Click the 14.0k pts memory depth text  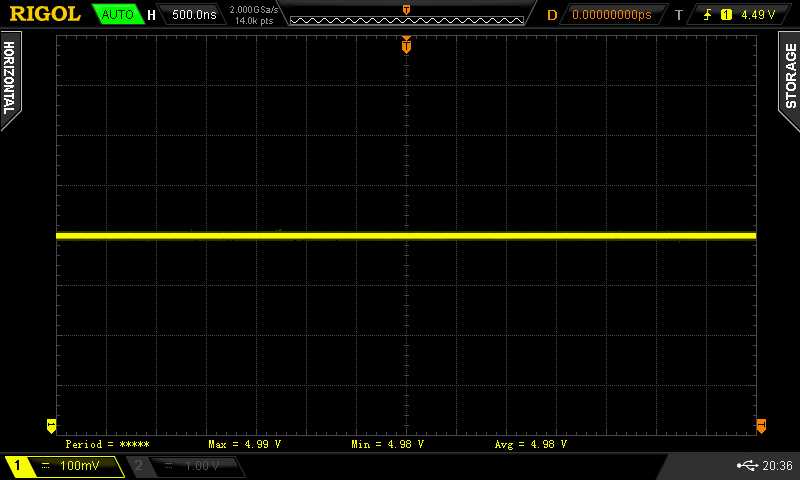[x=254, y=21]
